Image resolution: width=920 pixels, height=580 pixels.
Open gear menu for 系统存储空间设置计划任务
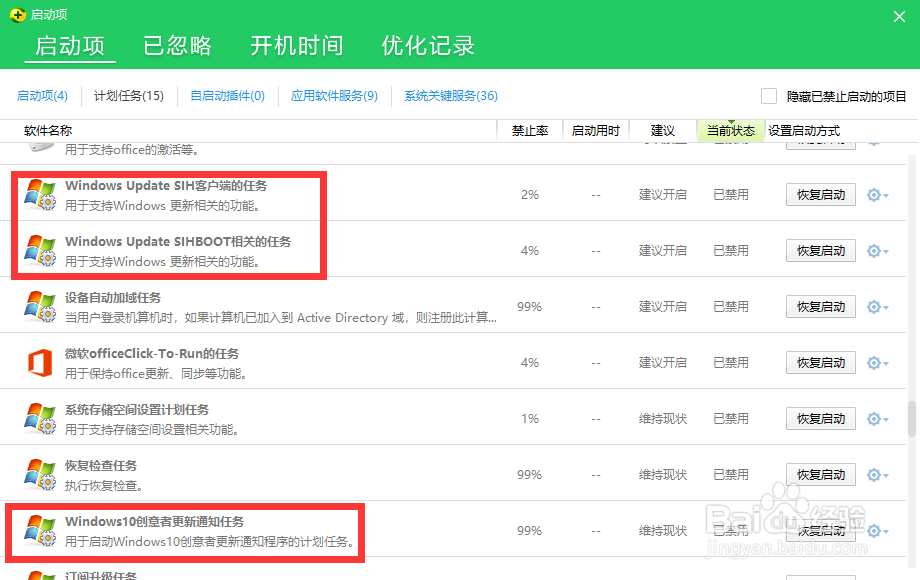[877, 419]
